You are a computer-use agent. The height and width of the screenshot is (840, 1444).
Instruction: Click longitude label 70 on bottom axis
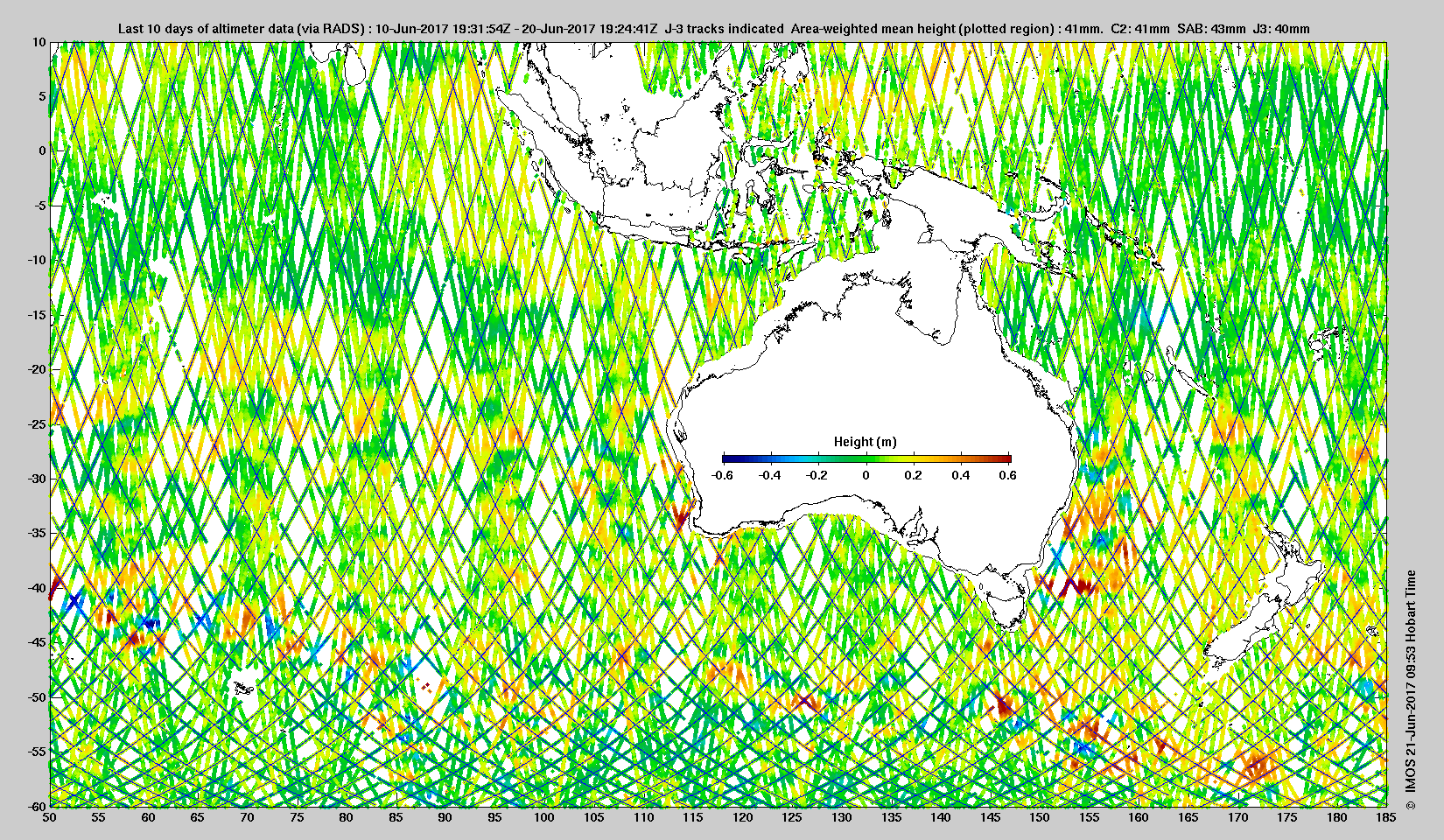pyautogui.click(x=248, y=817)
